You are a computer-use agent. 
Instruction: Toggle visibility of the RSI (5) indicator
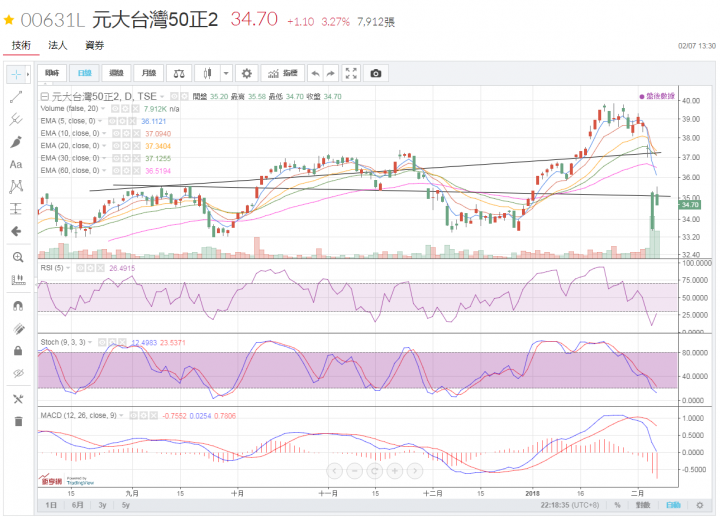pyautogui.click(x=80, y=268)
